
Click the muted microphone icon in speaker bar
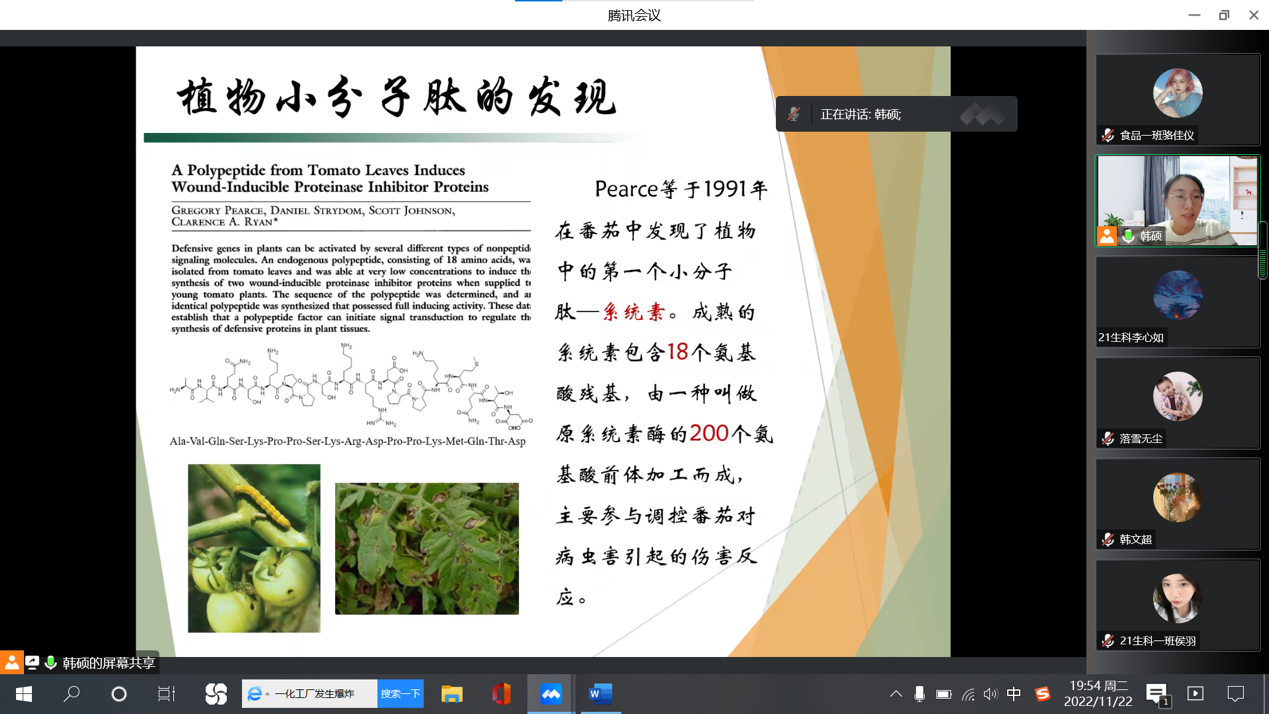click(794, 115)
